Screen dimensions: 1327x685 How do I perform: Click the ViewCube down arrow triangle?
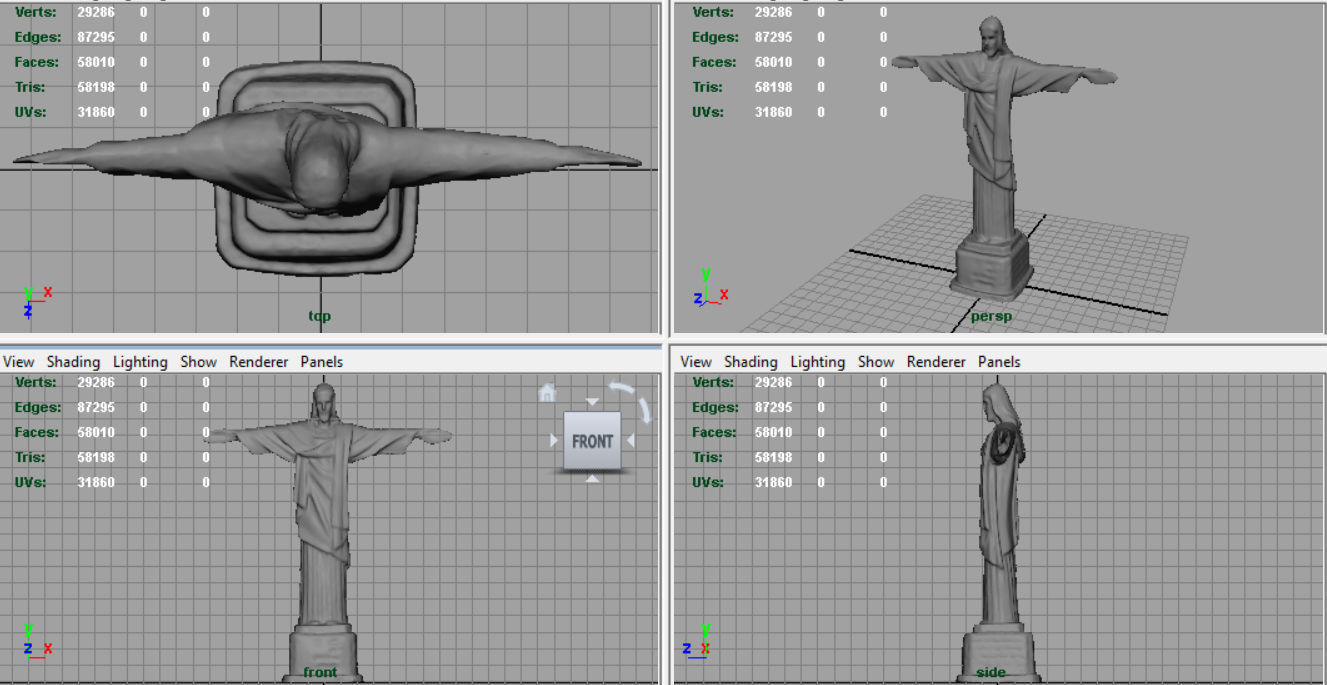592,479
